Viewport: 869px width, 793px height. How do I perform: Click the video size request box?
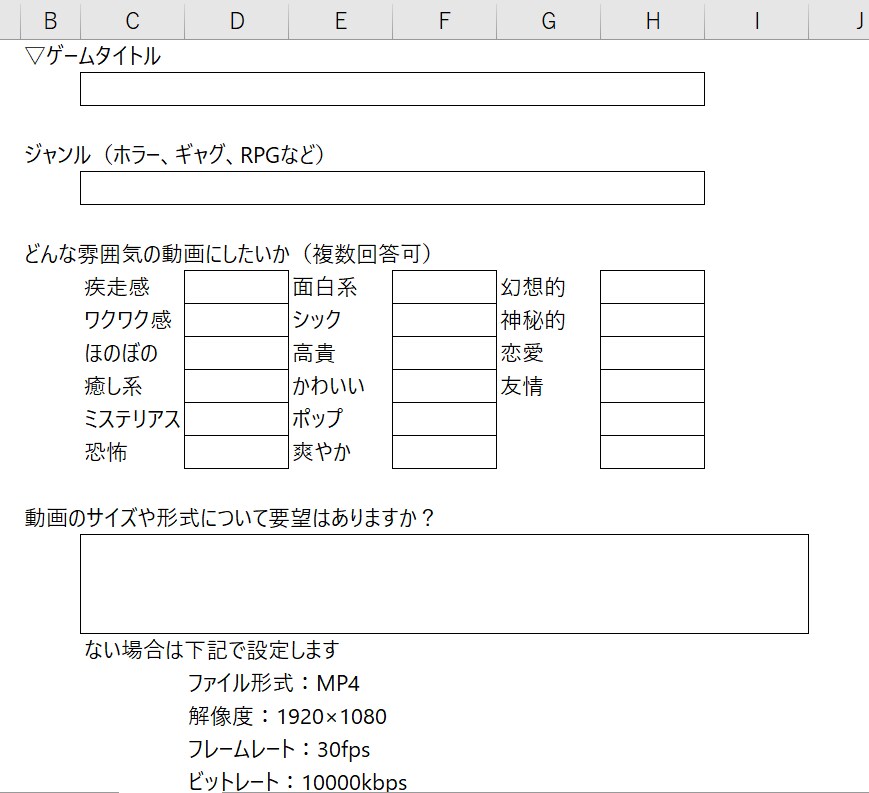click(x=444, y=584)
